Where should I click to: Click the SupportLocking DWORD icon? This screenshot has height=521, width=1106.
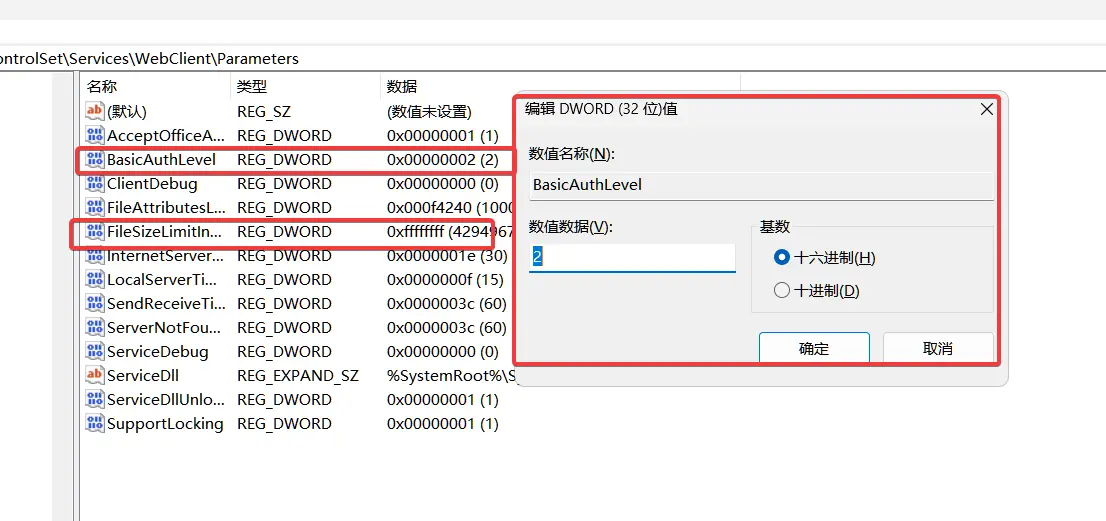pyautogui.click(x=95, y=424)
